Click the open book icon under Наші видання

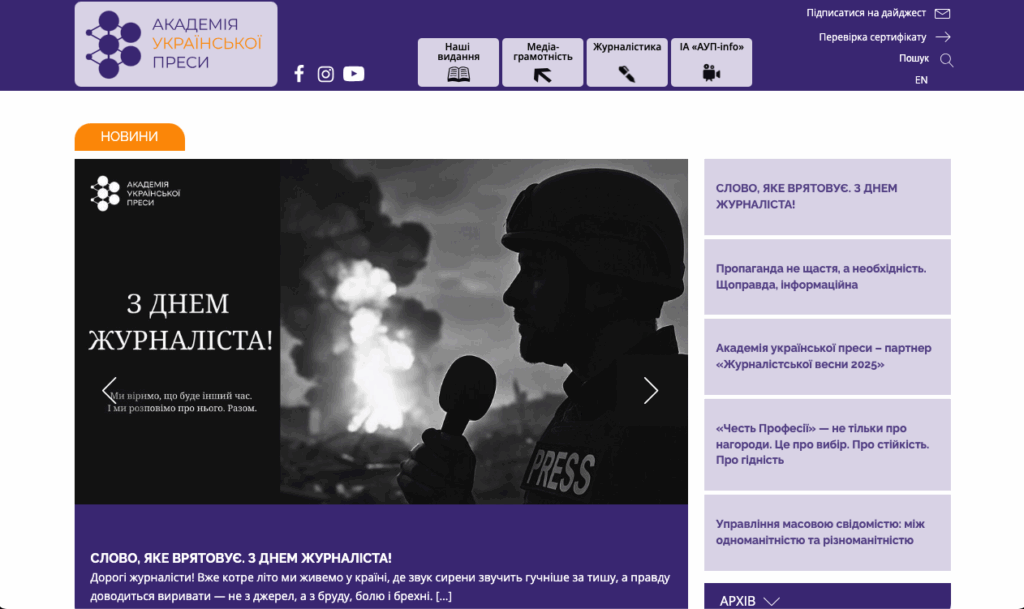458,74
